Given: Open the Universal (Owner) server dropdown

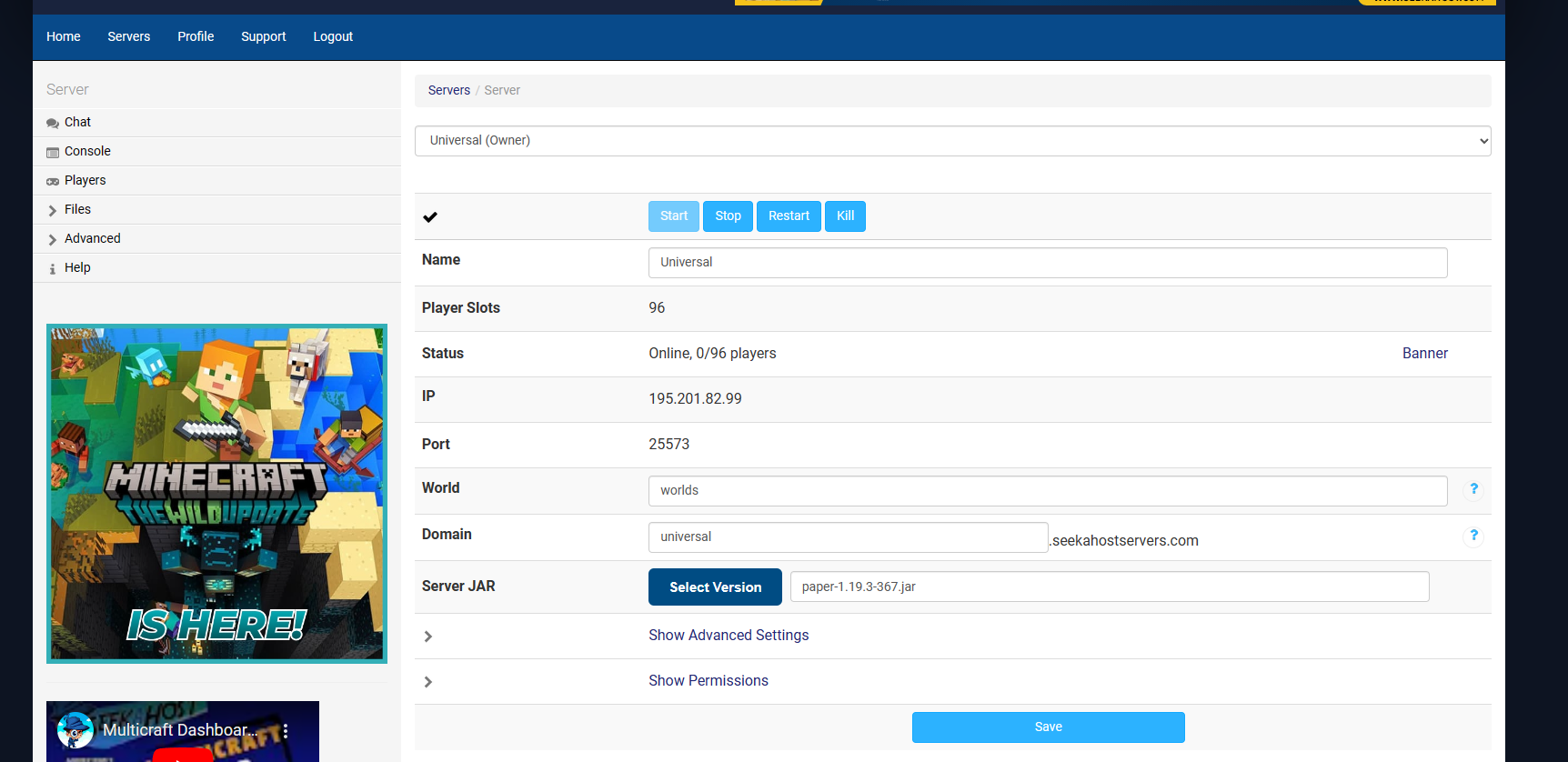Looking at the screenshot, I should click(952, 141).
